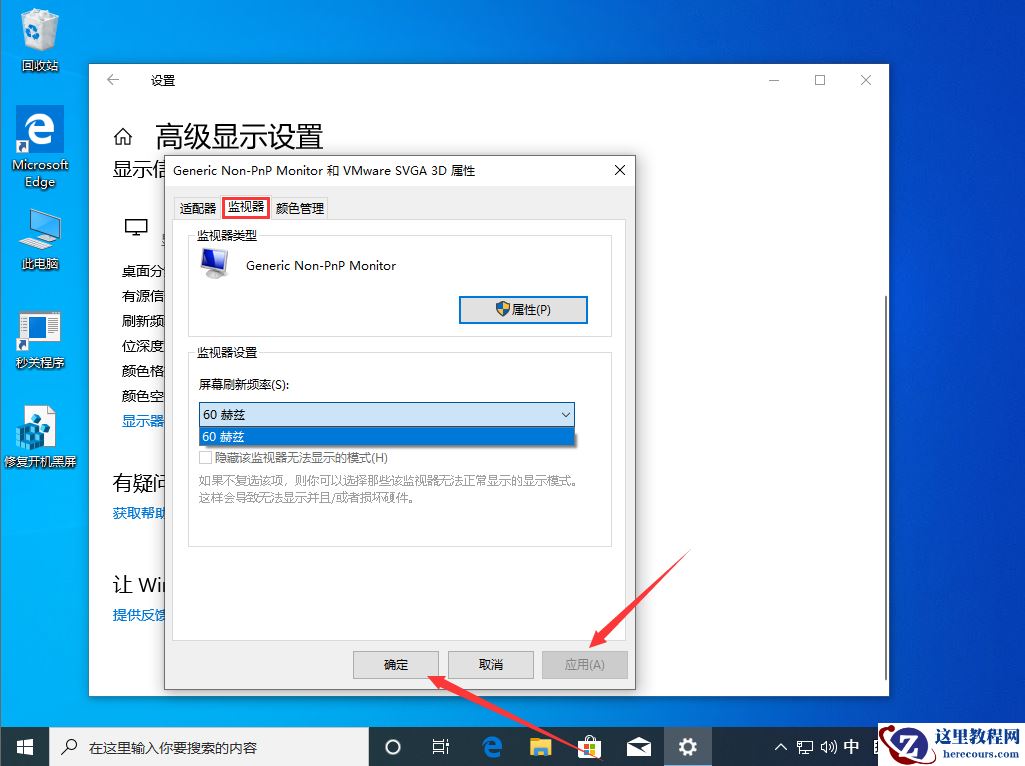The width and height of the screenshot is (1025, 766).
Task: Click the 属性(P) button
Action: point(523,309)
